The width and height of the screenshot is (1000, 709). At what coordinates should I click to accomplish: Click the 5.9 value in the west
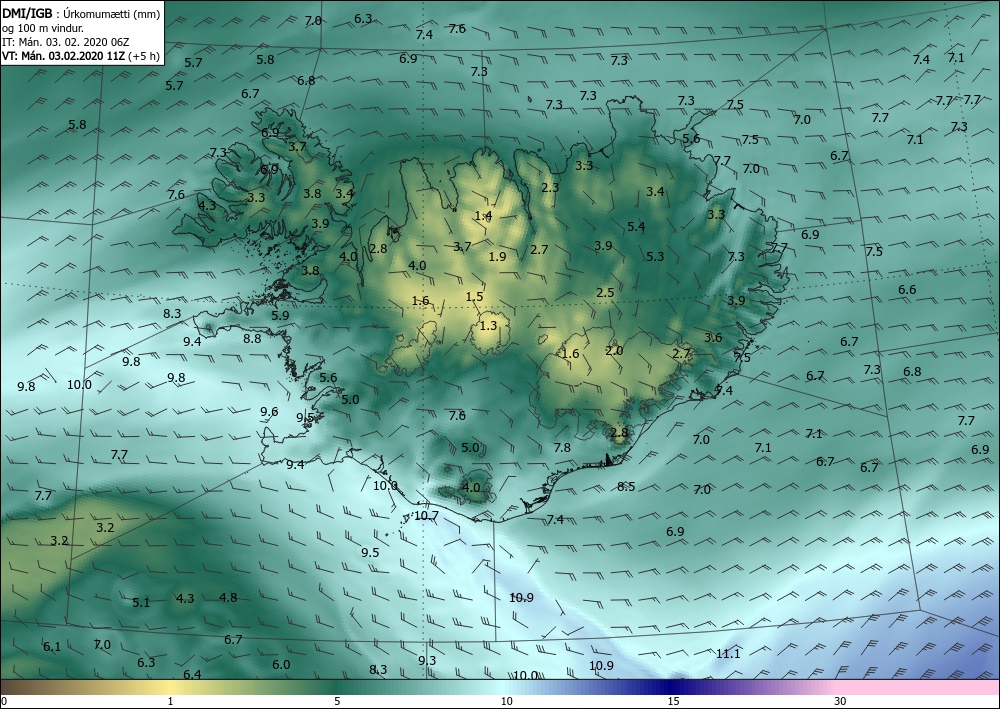(x=280, y=315)
